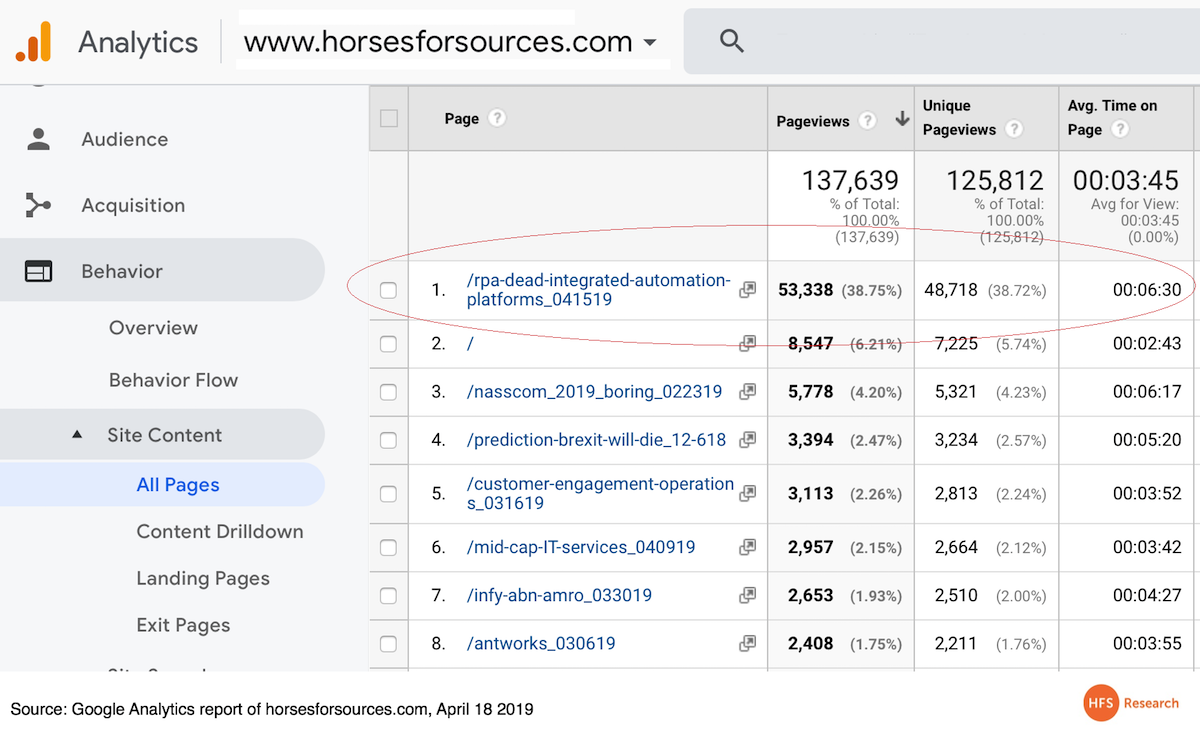Open nasscom_2019_boring external link icon

[x=747, y=392]
